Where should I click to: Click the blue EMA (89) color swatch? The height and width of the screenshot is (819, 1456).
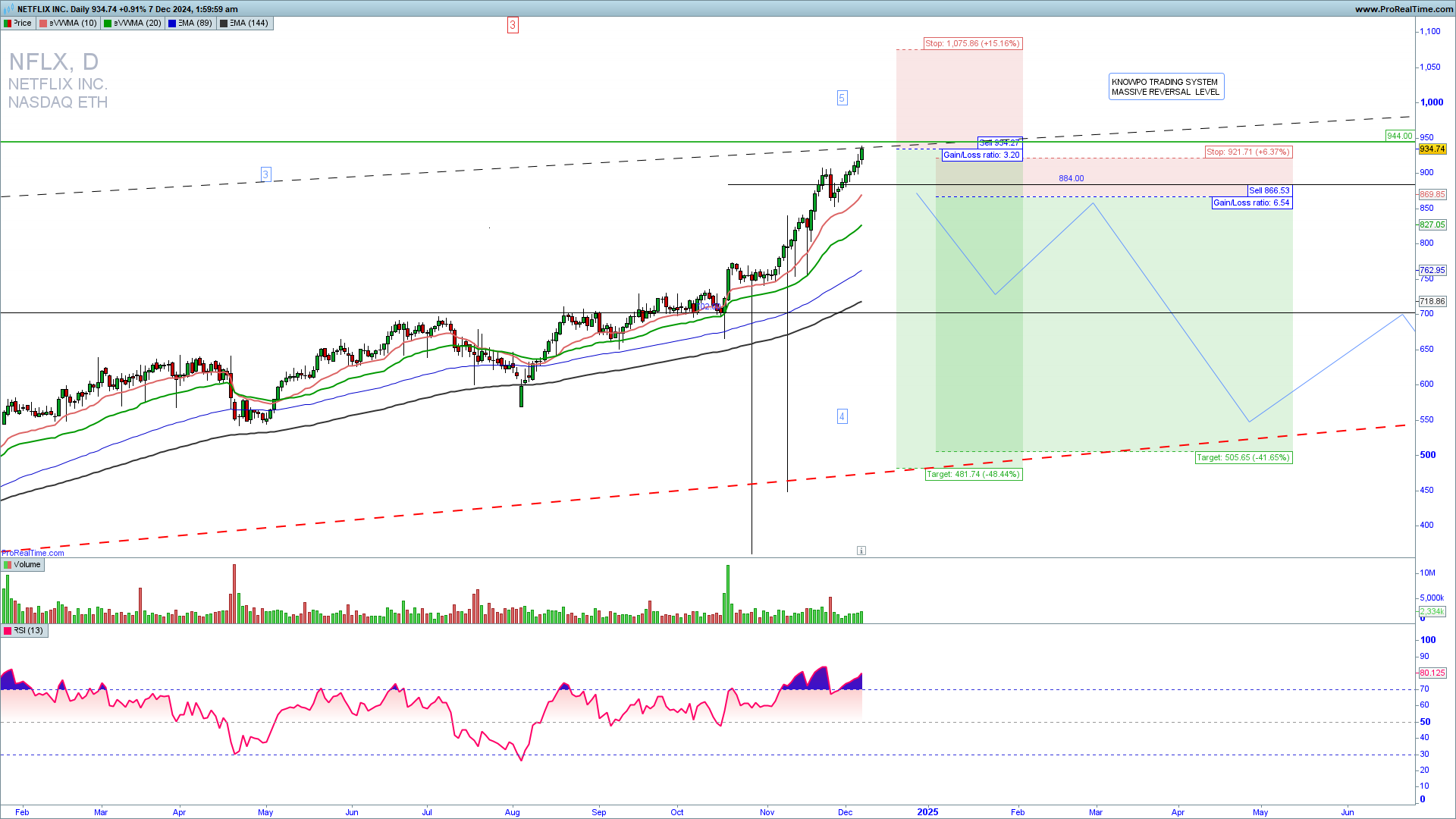tap(172, 23)
